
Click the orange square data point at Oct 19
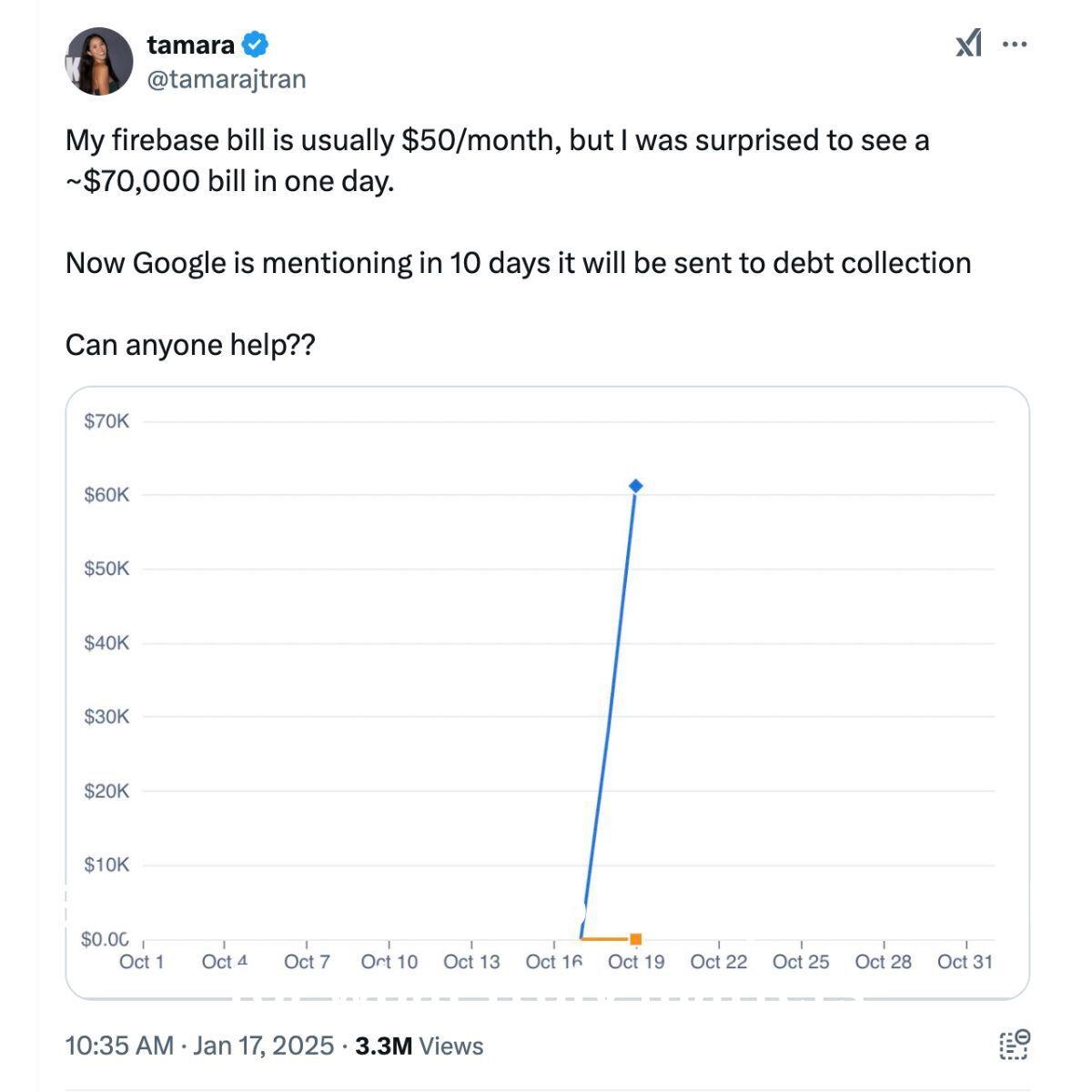click(636, 939)
